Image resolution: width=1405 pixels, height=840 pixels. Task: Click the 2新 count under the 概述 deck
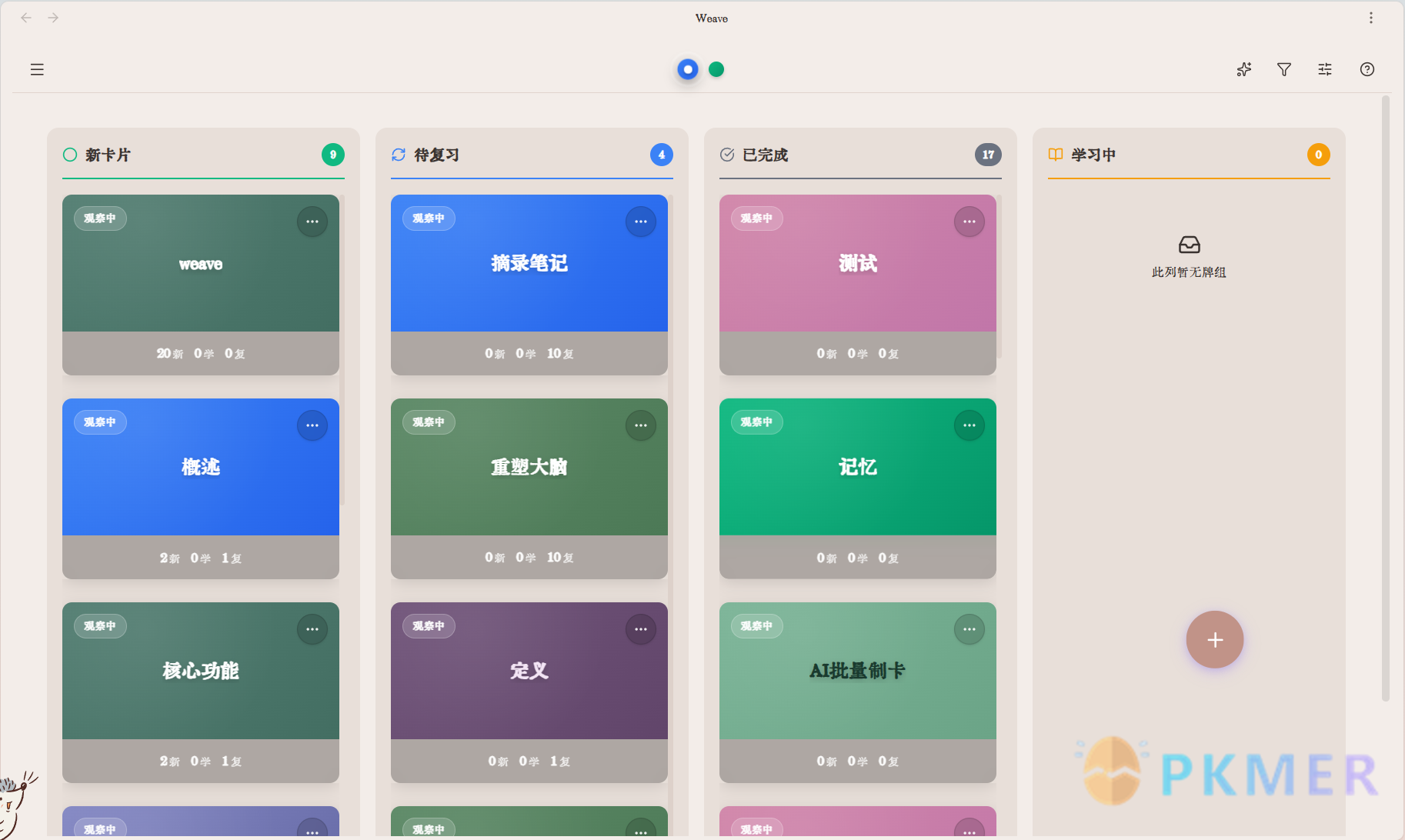pyautogui.click(x=170, y=558)
